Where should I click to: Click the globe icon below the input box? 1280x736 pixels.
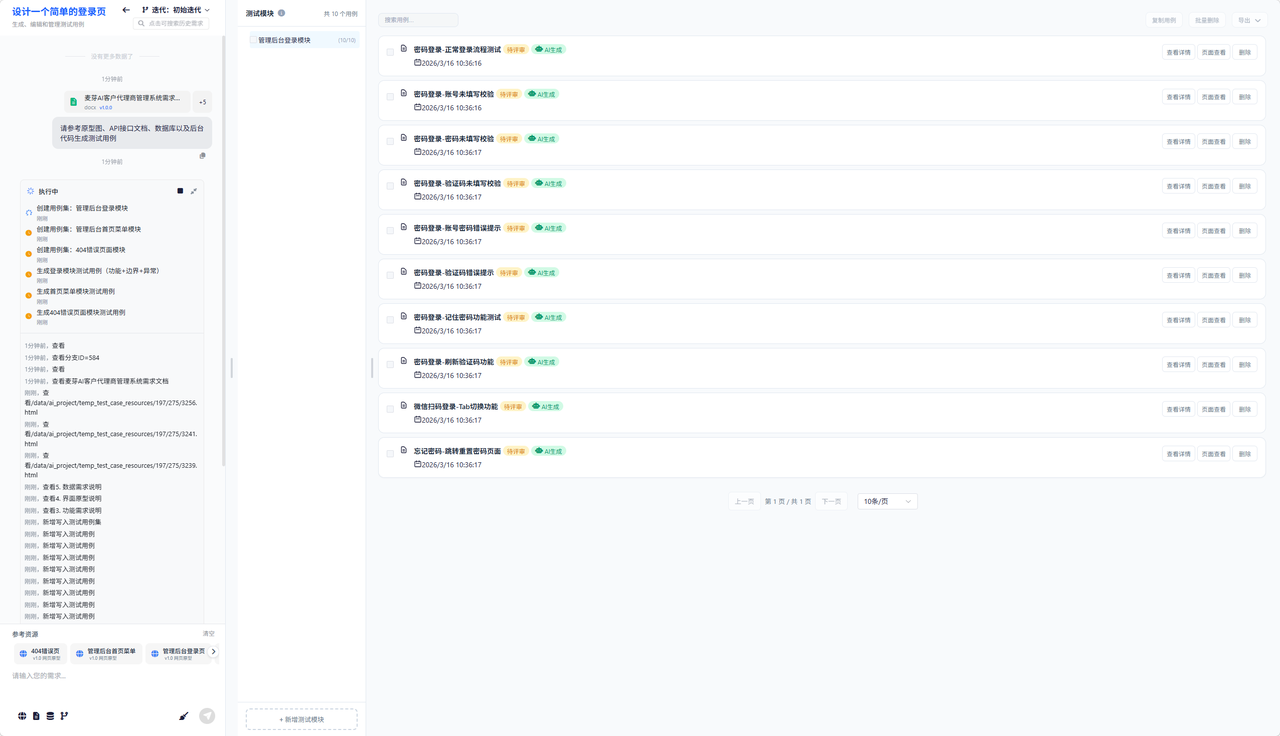[x=22, y=716]
